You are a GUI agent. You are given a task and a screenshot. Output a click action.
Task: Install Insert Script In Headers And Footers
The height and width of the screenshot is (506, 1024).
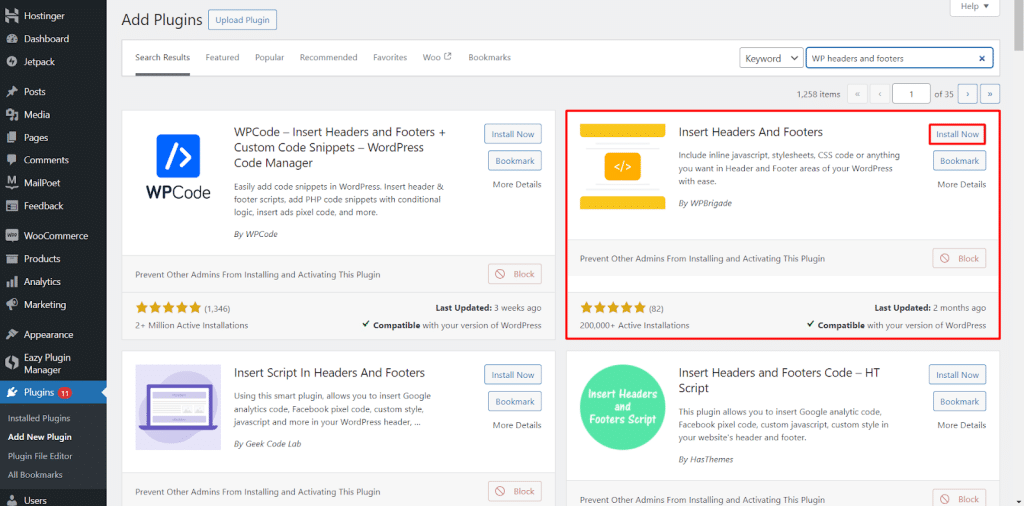coord(513,375)
